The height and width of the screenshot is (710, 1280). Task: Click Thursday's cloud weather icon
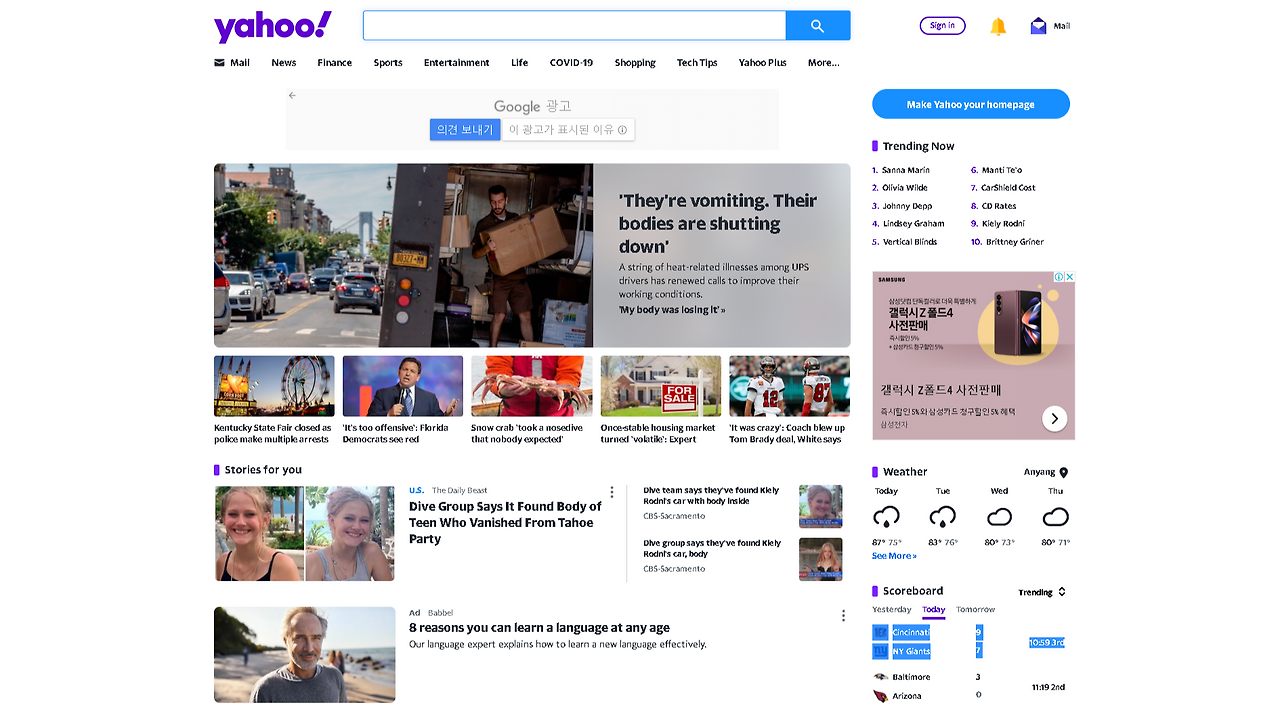click(x=1056, y=517)
